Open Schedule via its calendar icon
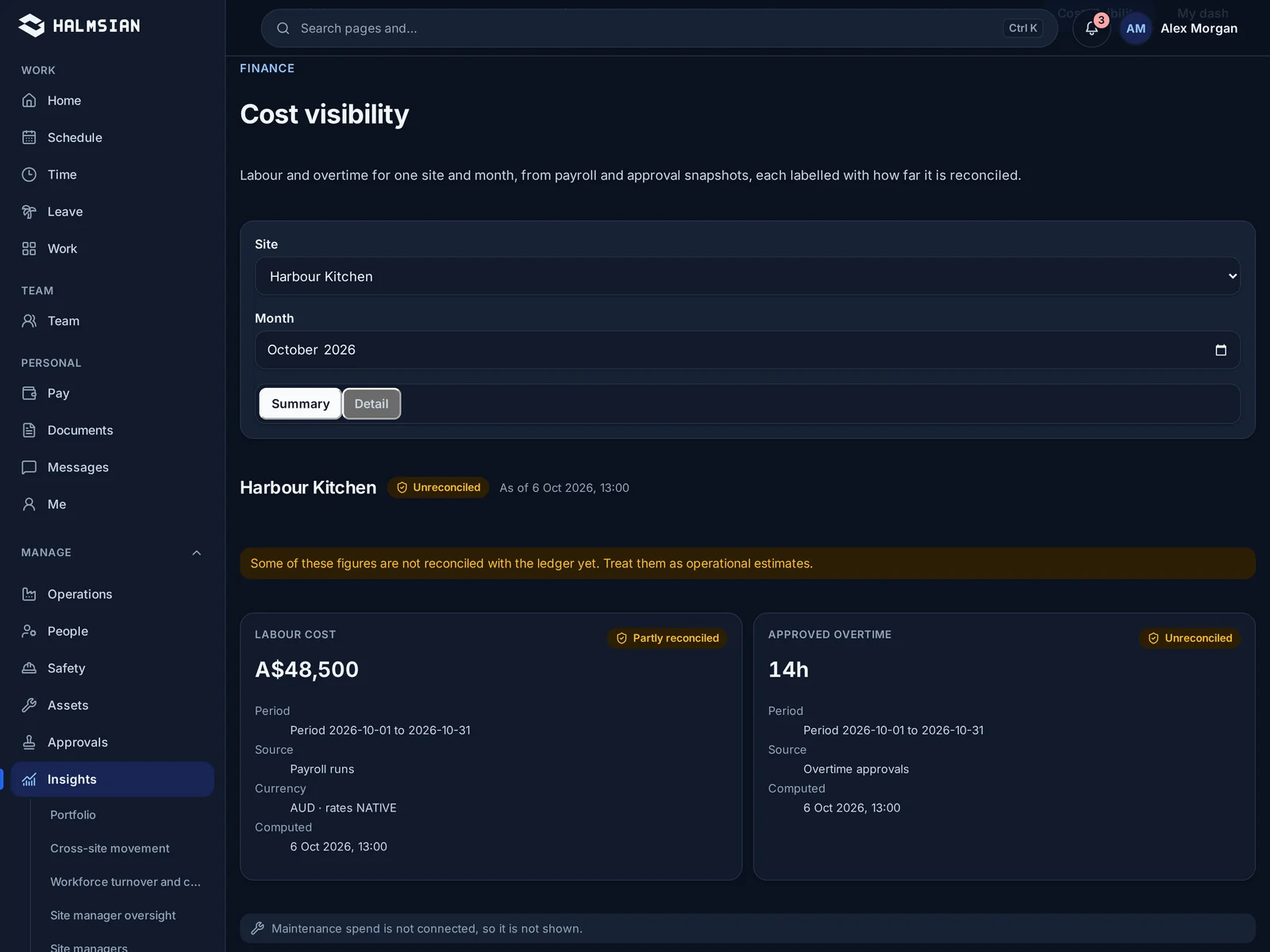Viewport: 1270px width, 952px height. pyautogui.click(x=29, y=137)
